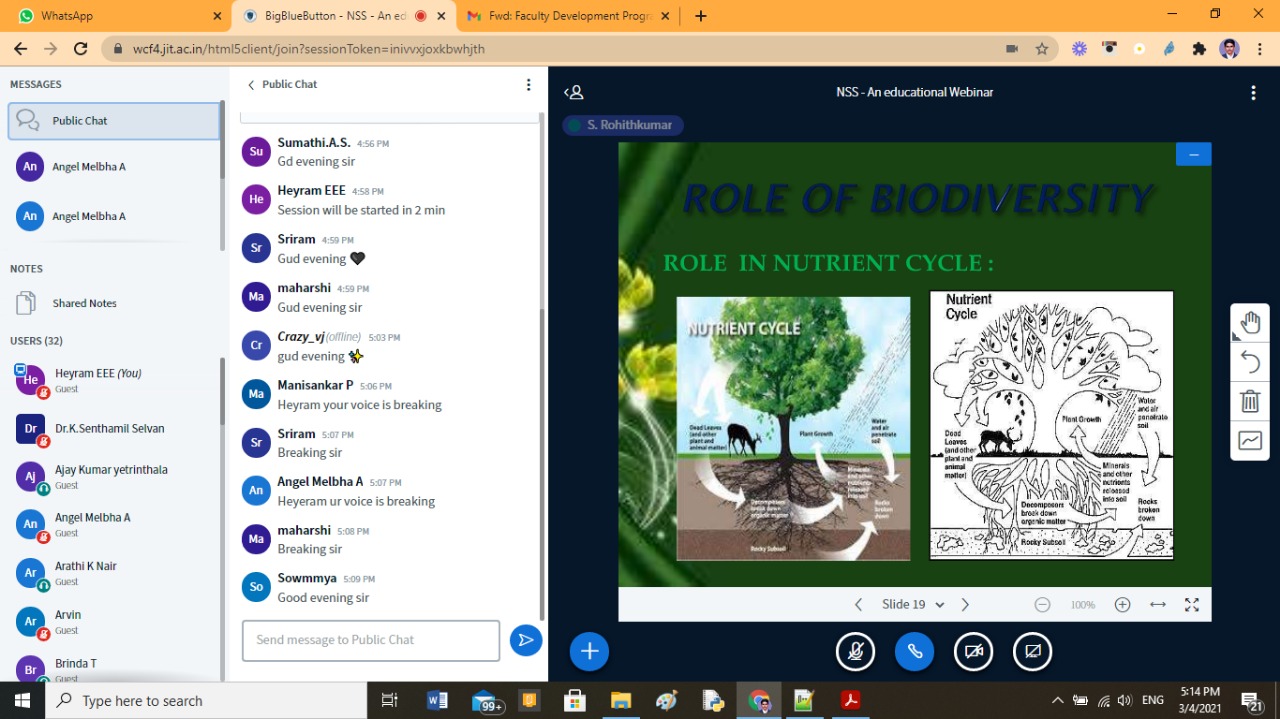Screen dimensions: 1280x719
Task: Click the Public Chat message input field
Action: coord(370,640)
